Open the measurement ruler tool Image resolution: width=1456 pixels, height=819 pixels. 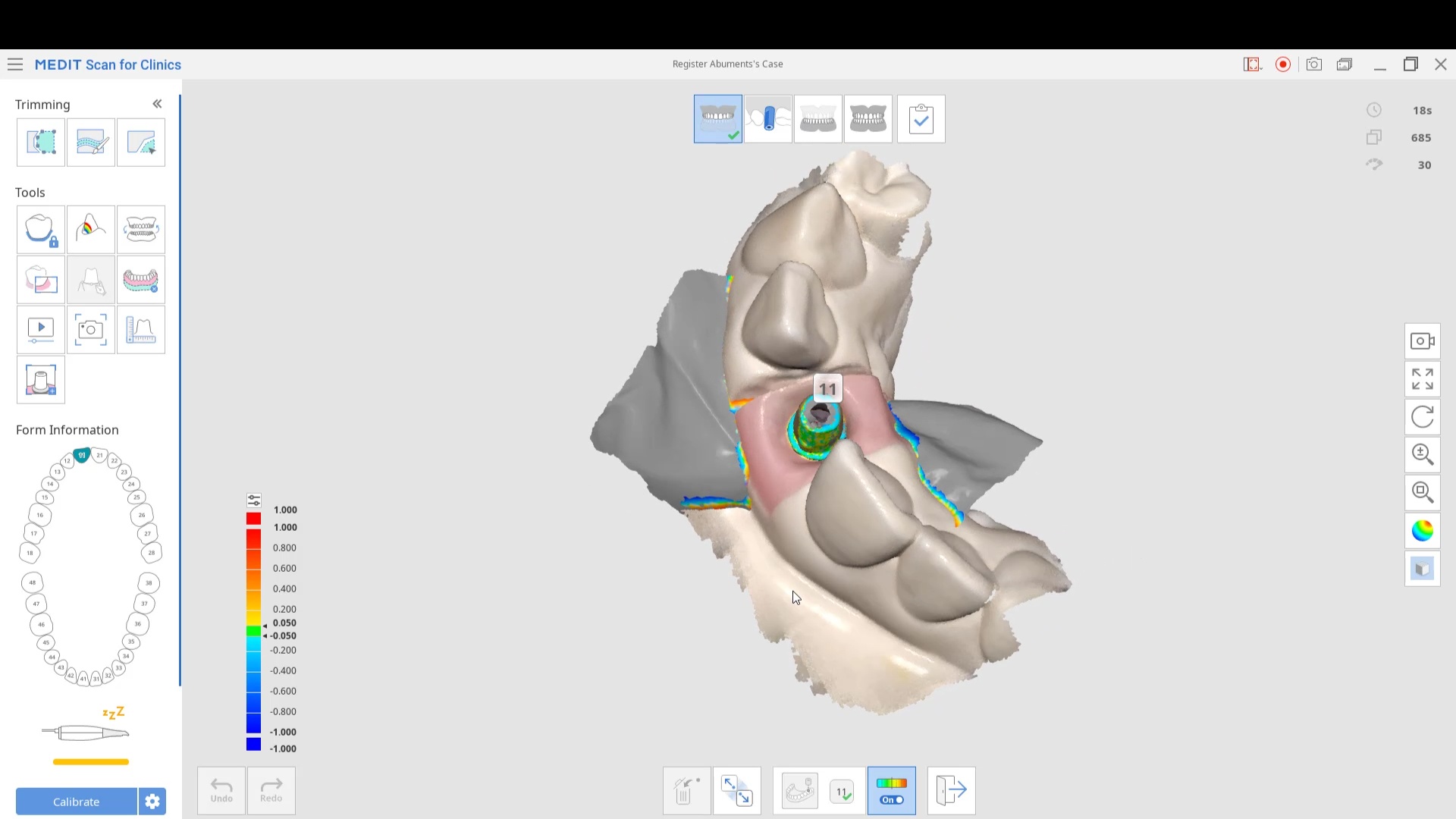(141, 330)
